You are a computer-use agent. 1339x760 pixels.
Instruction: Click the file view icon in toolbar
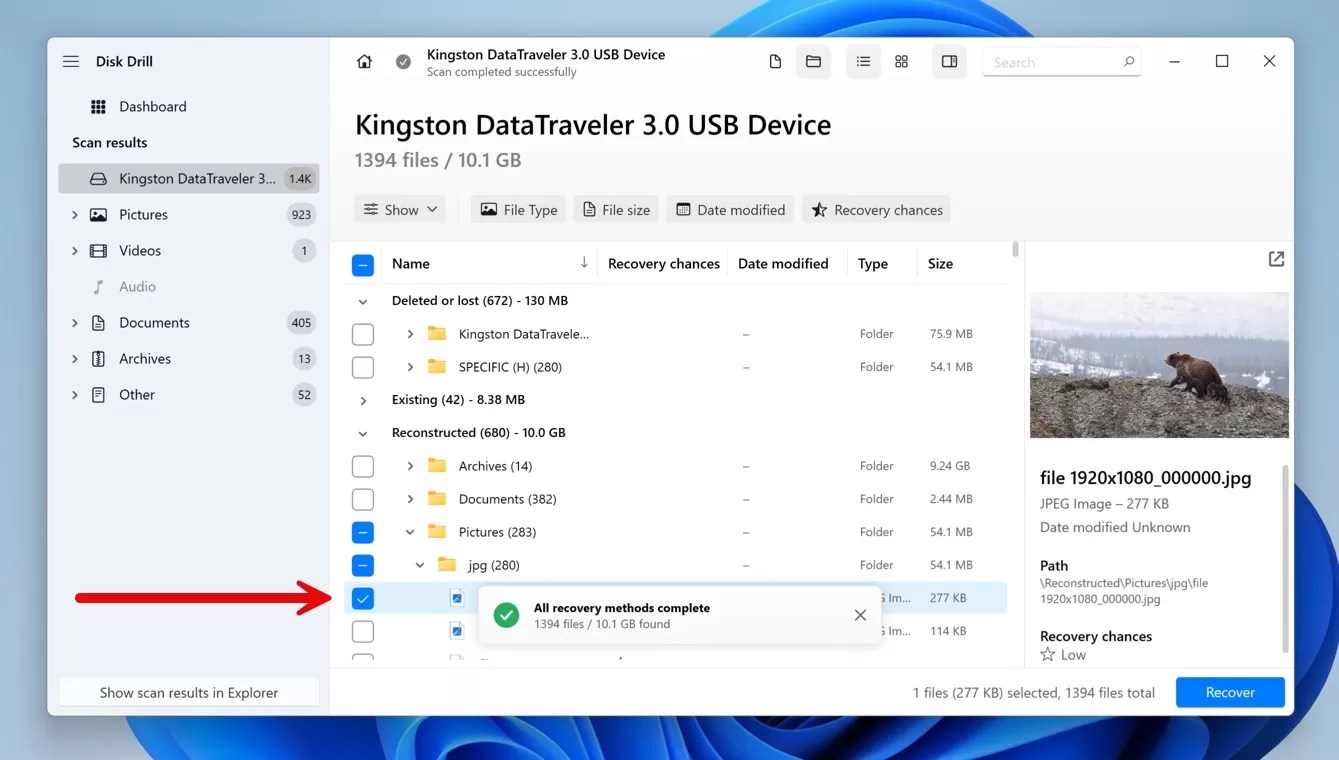point(775,61)
